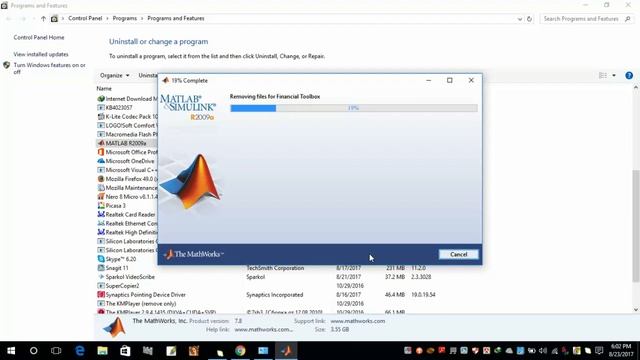Select Realtek Card Reader entry
Image resolution: width=640 pixels, height=360 pixels.
[127, 215]
